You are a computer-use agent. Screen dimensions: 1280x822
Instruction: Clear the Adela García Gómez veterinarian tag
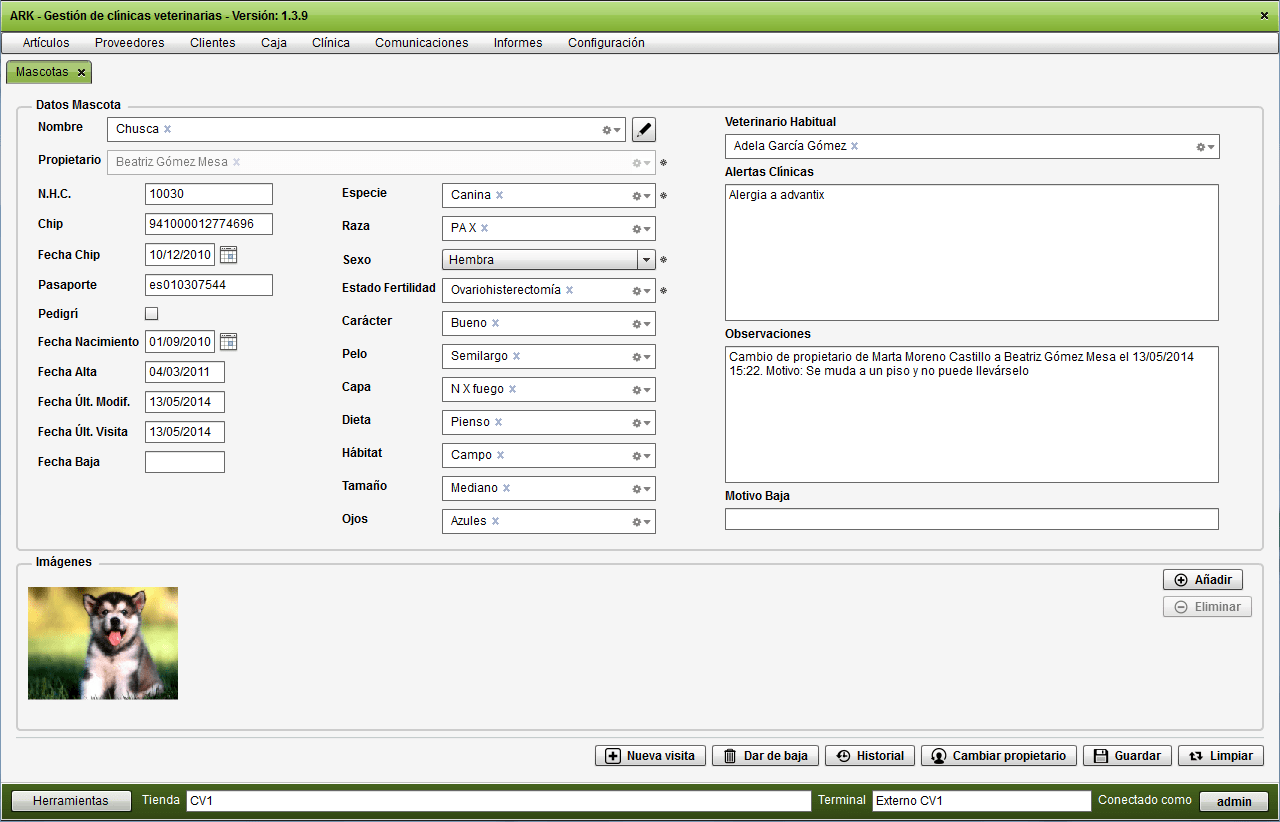pyautogui.click(x=855, y=146)
